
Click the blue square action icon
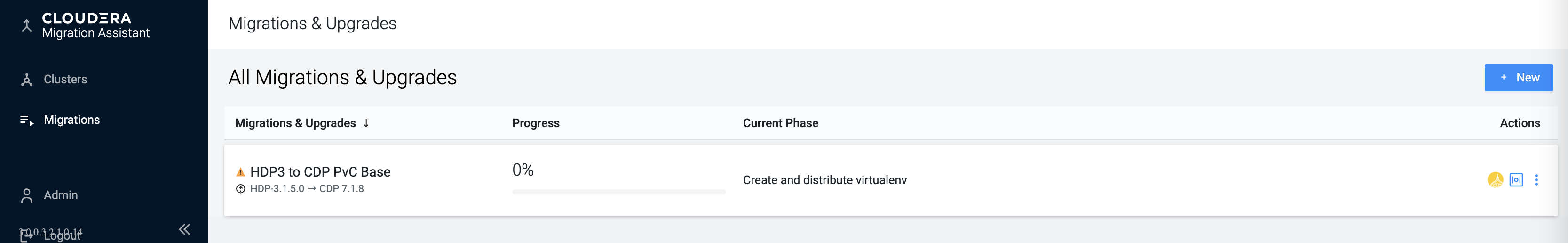click(1516, 180)
